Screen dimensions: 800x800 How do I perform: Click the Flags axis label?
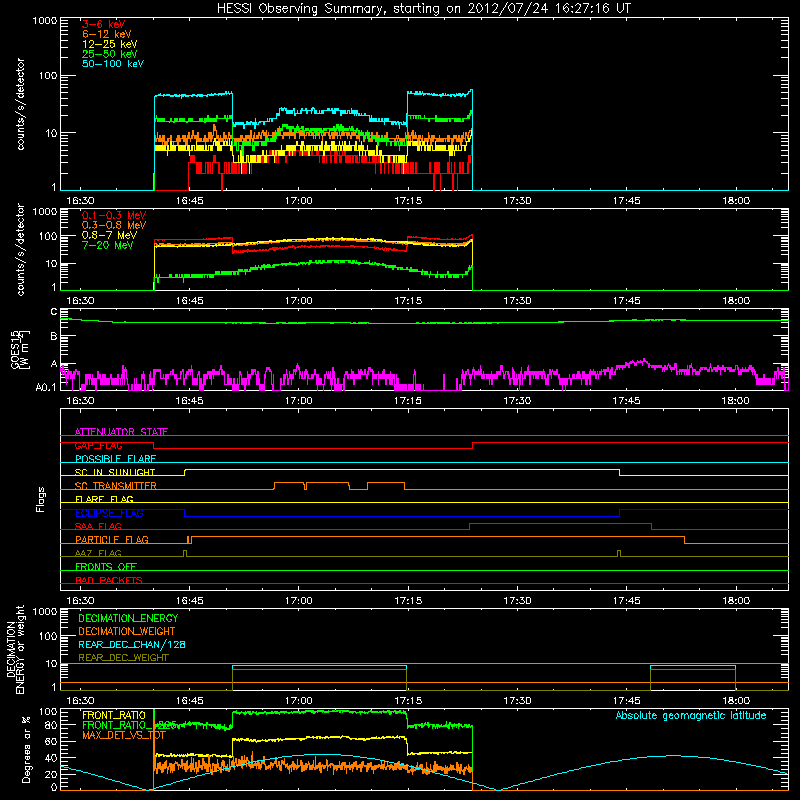(x=41, y=499)
